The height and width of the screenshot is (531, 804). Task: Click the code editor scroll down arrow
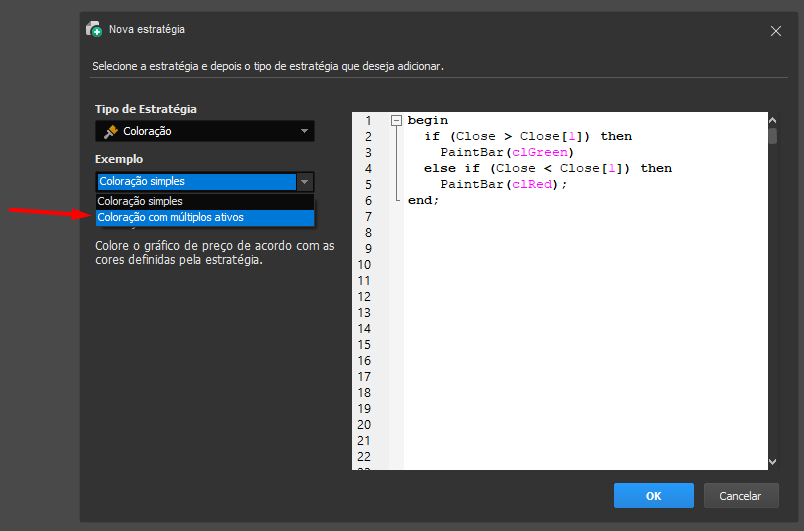point(772,461)
